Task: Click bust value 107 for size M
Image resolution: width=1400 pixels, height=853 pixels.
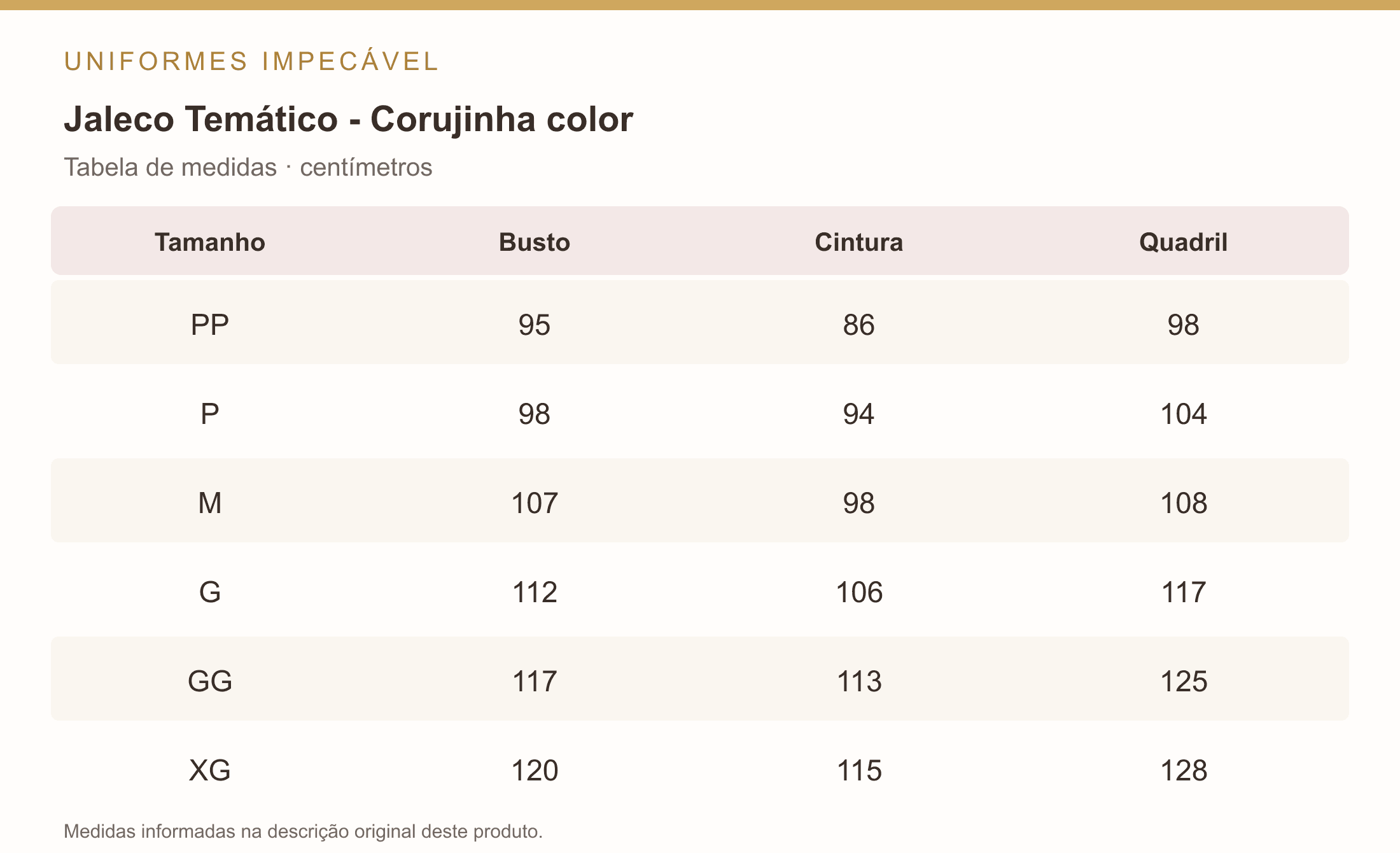Action: (535, 503)
